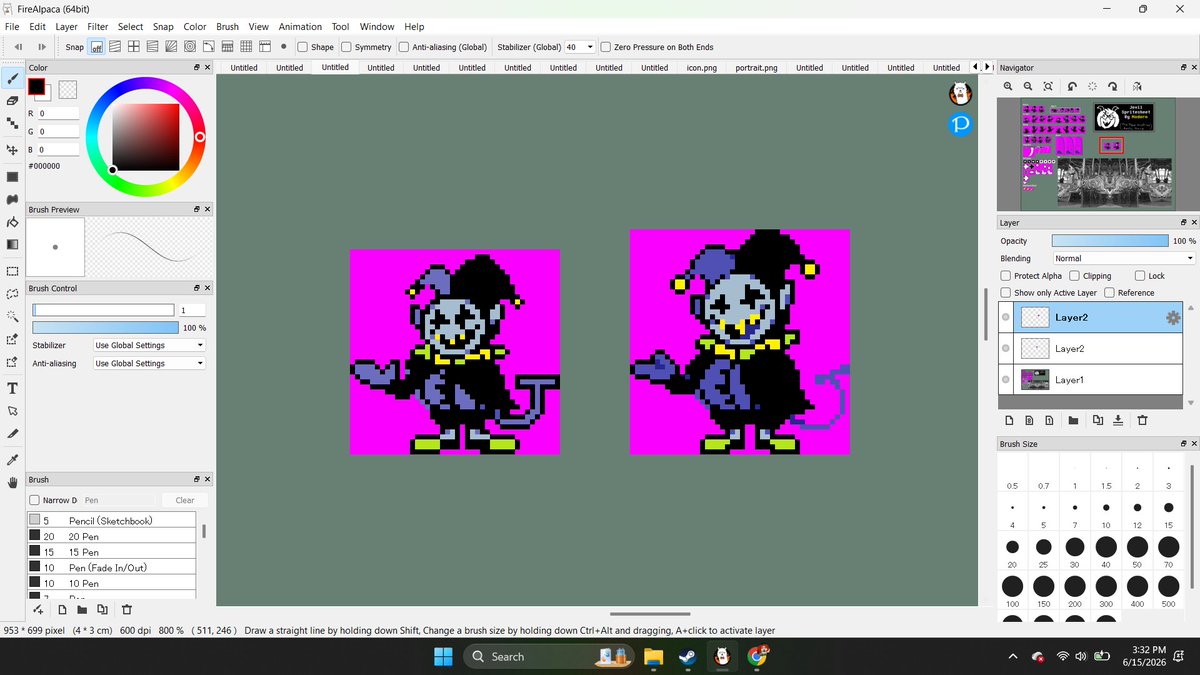Open the Window menu

click(x=377, y=27)
